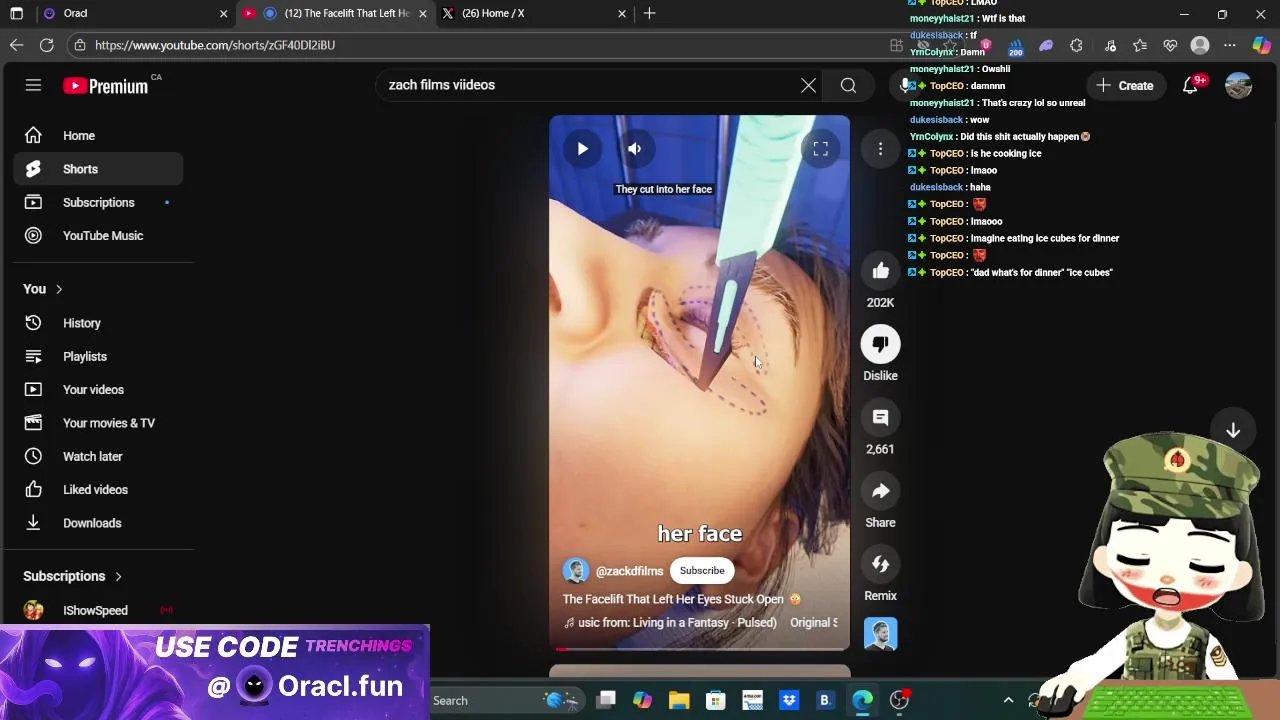This screenshot has width=1280, height=720.
Task: Share the Short
Action: [x=880, y=491]
